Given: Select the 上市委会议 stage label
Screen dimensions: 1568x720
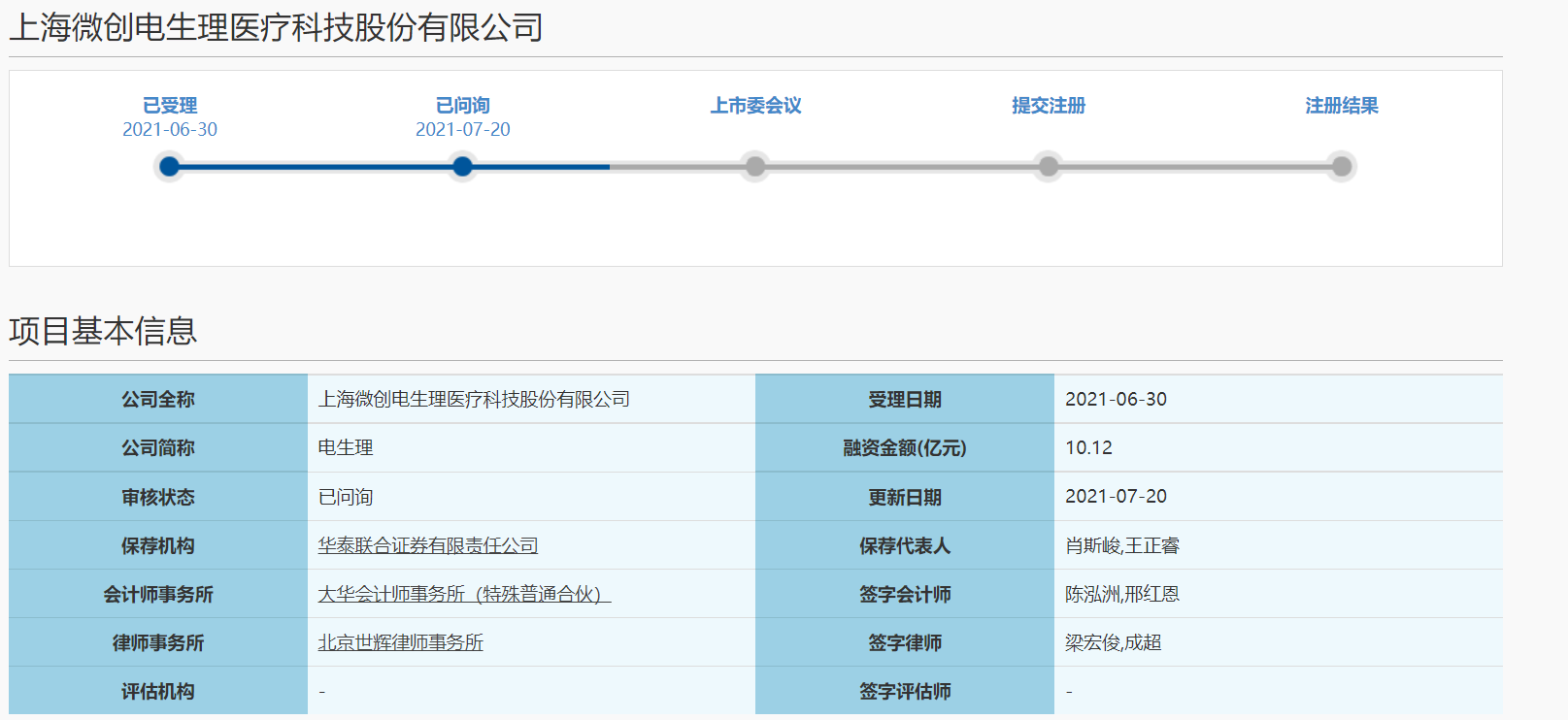Looking at the screenshot, I should (x=755, y=106).
